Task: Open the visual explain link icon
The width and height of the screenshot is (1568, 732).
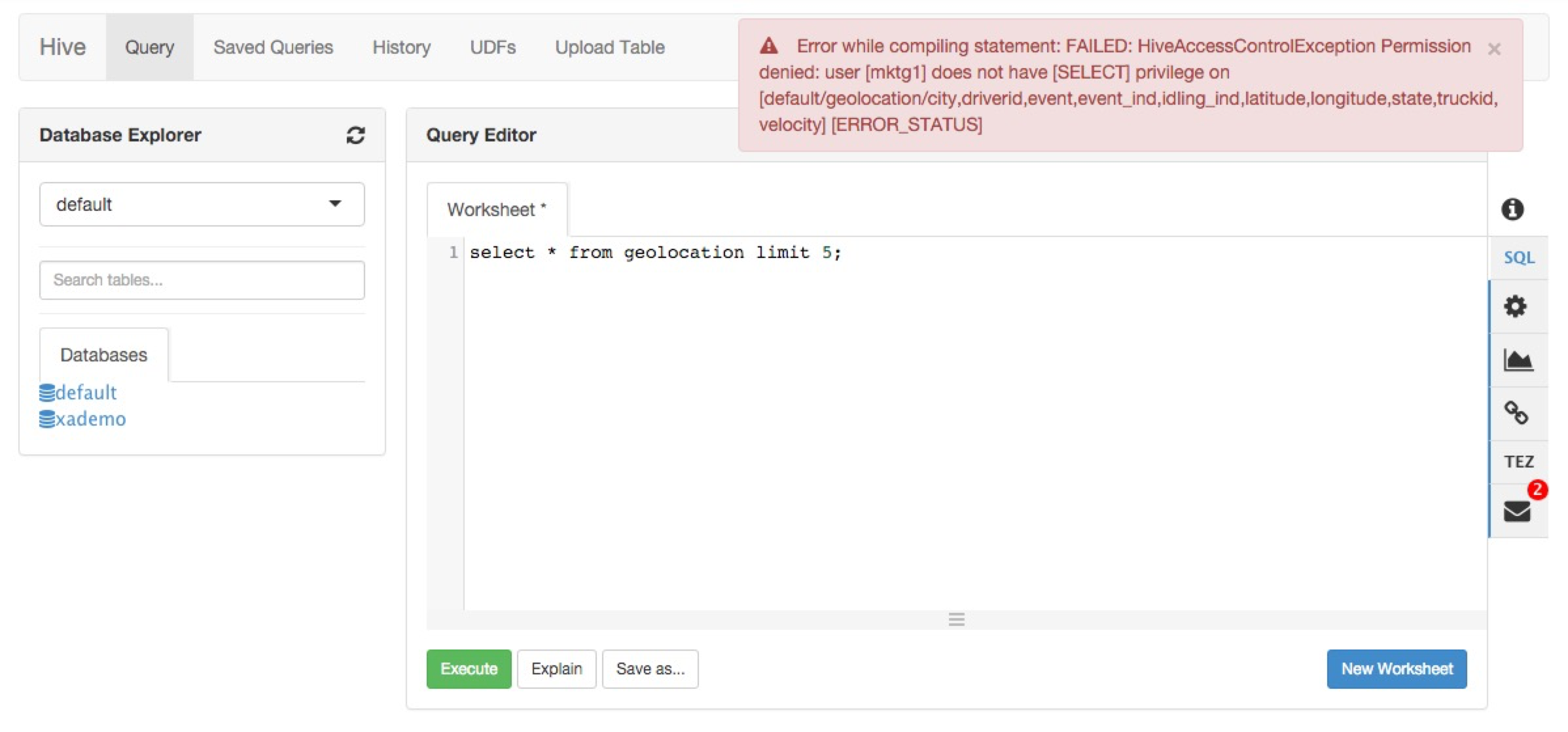Action: coord(1516,413)
